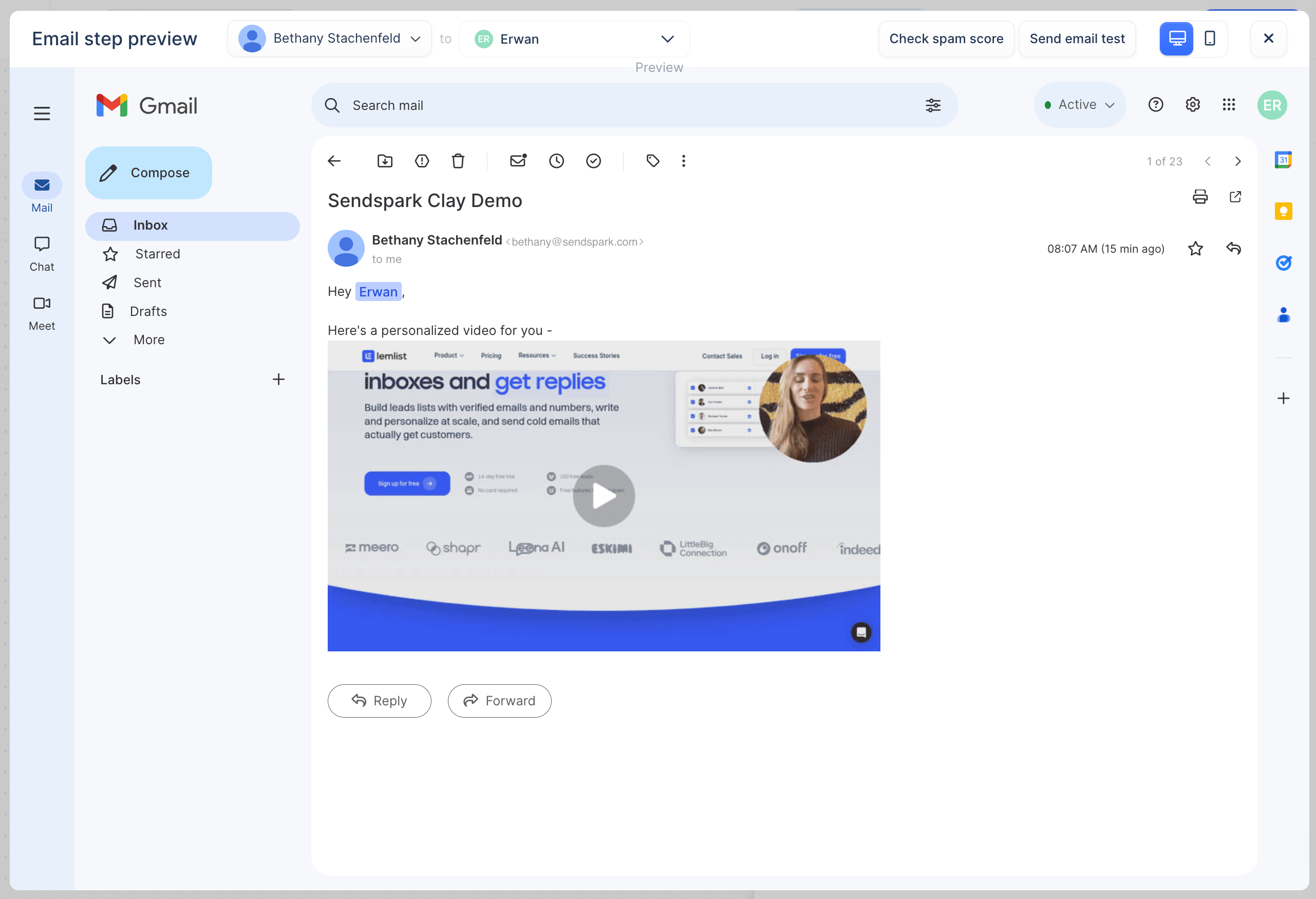The width and height of the screenshot is (1316, 899).
Task: Open recipient Erwan dropdown
Action: click(x=574, y=39)
